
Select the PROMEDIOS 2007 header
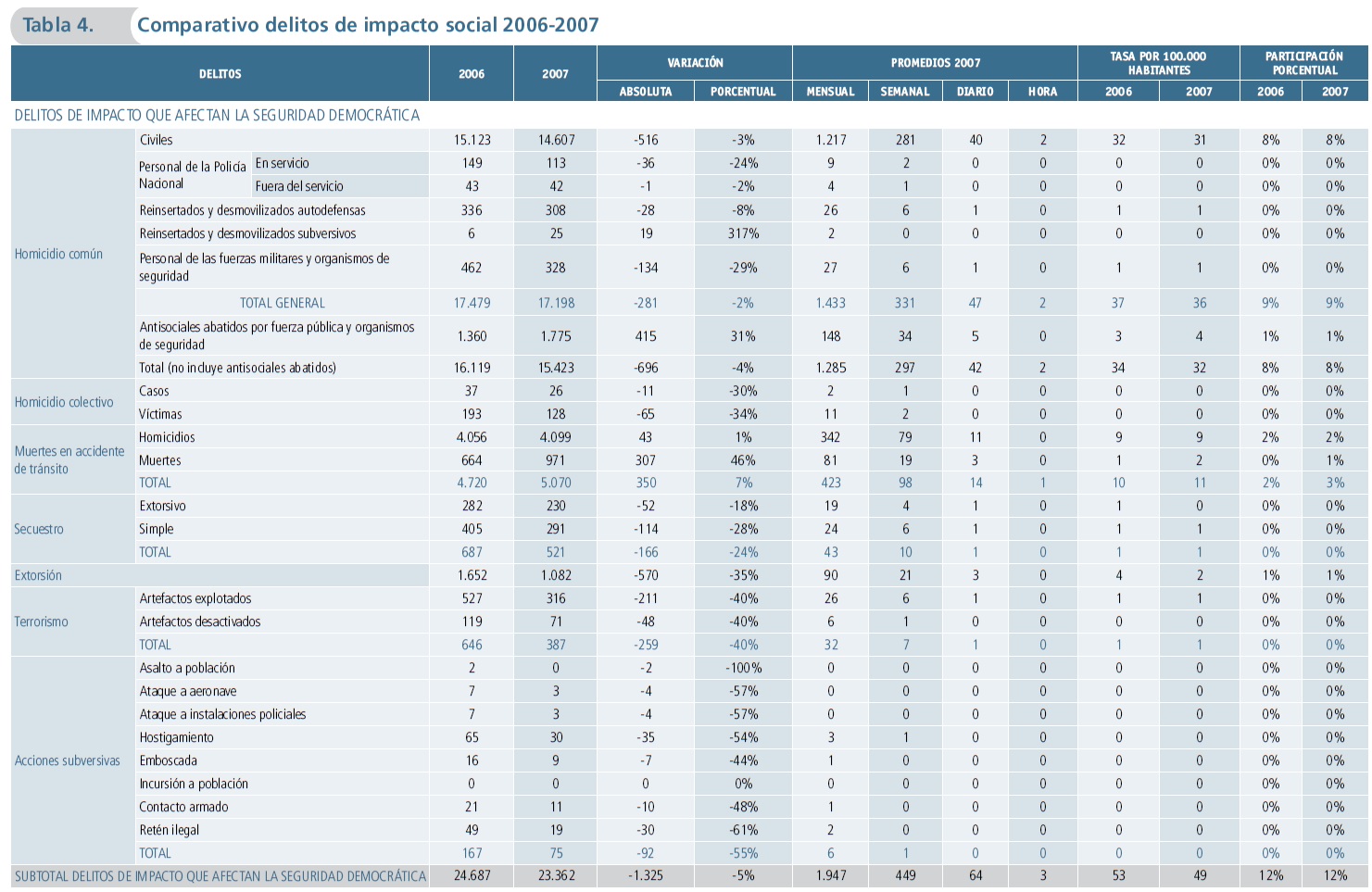pos(935,63)
